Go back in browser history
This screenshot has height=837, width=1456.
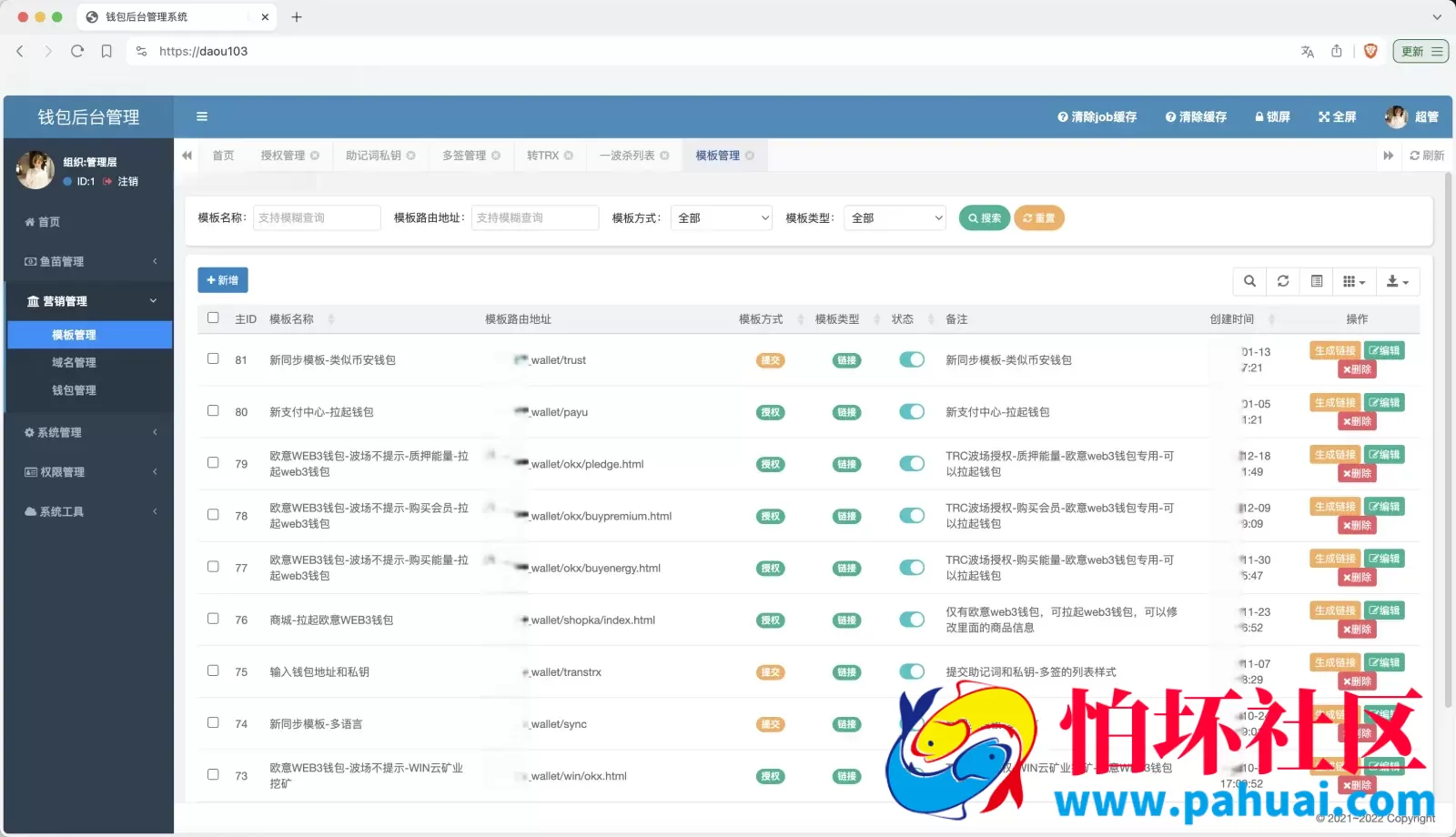pyautogui.click(x=20, y=51)
